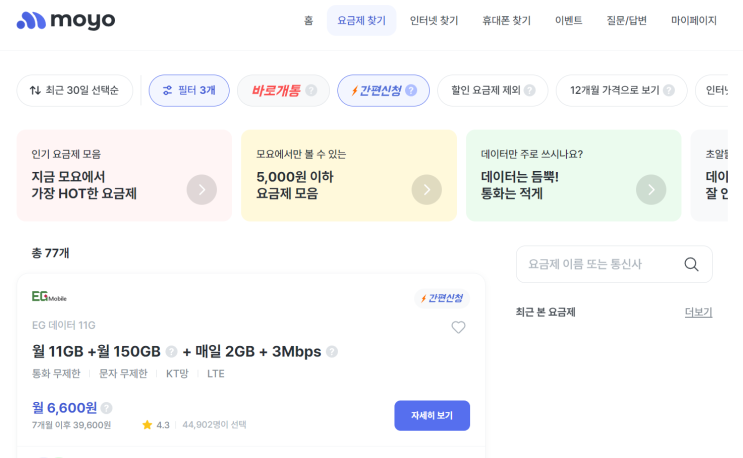Click the 데이터는 듬뿍 card arrow

click(x=651, y=189)
